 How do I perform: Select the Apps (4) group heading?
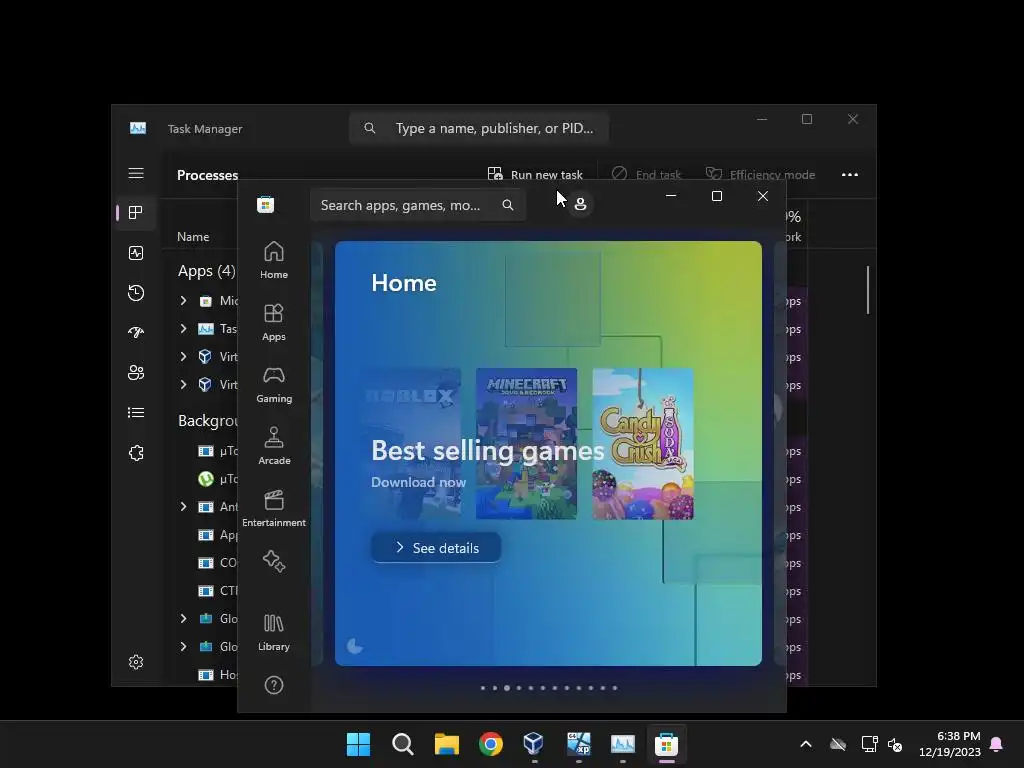point(206,270)
